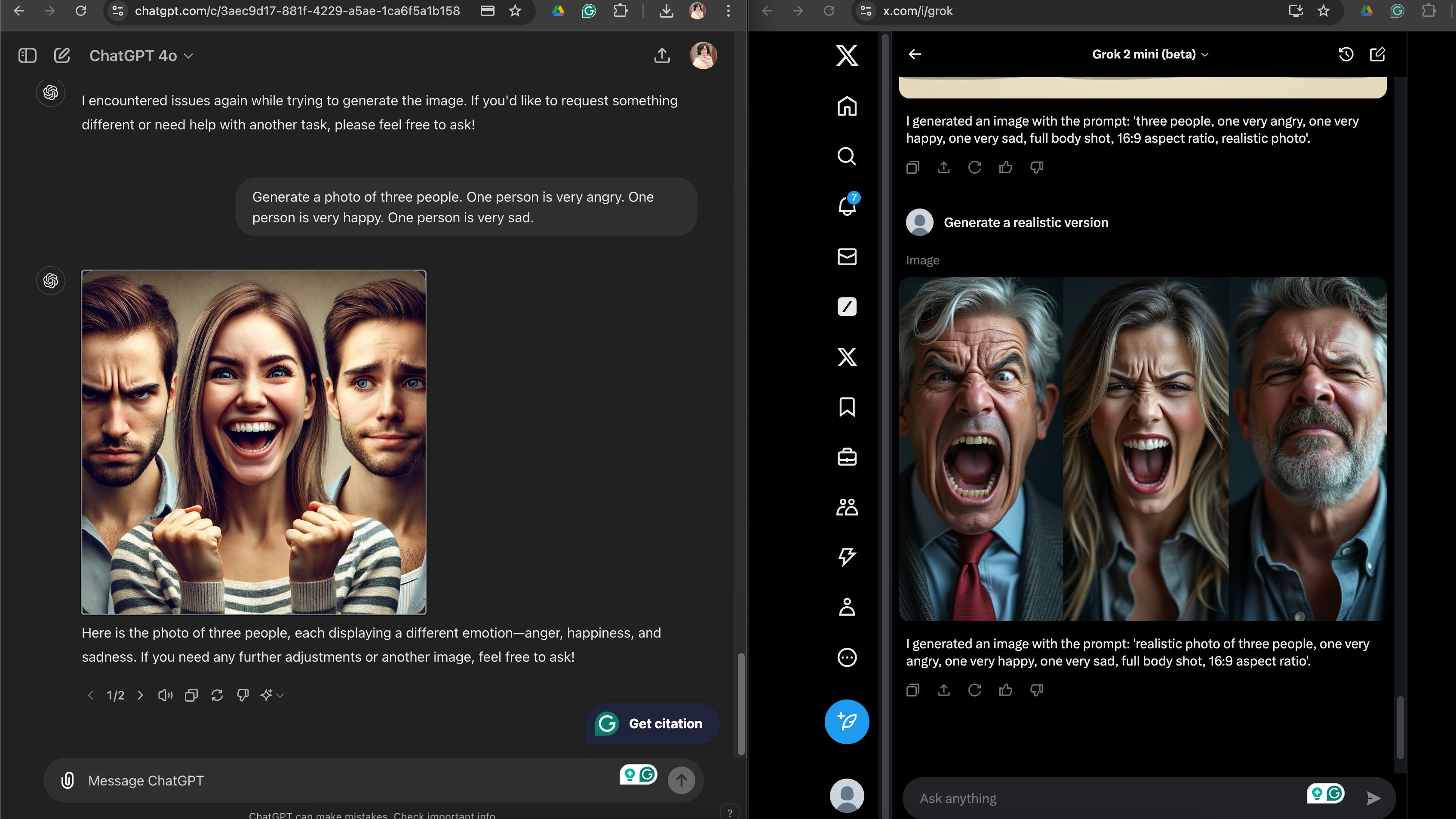Like the Grok response below the three-faces image
The height and width of the screenshot is (819, 1456).
point(1005,690)
